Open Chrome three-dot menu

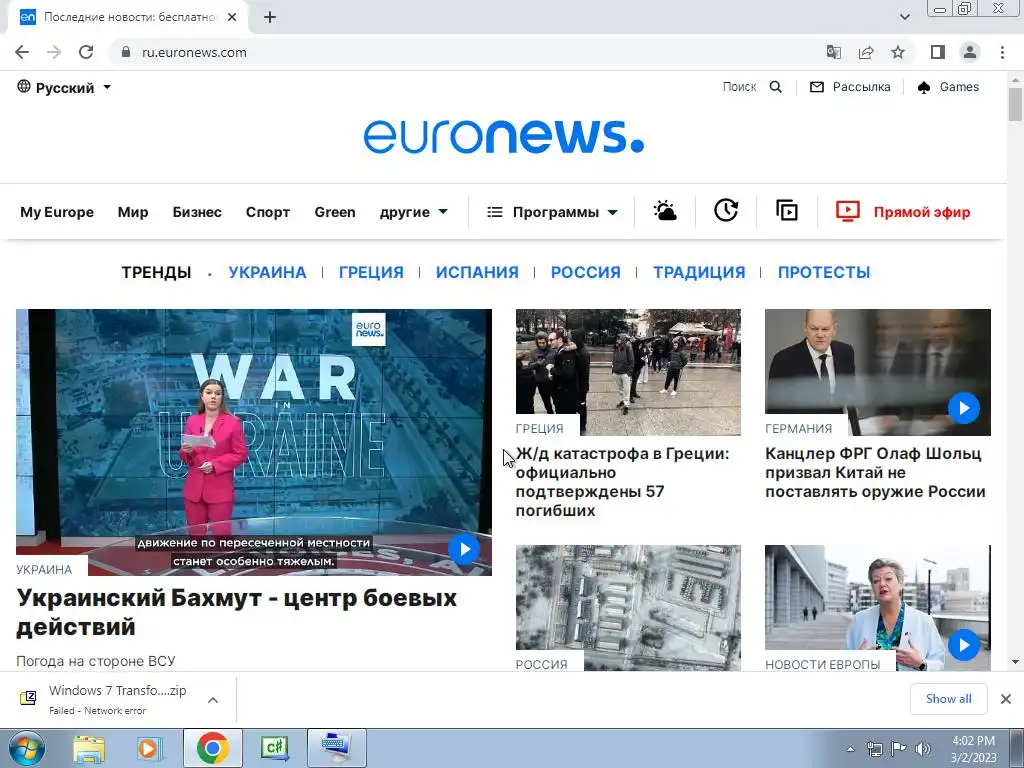[x=1002, y=52]
